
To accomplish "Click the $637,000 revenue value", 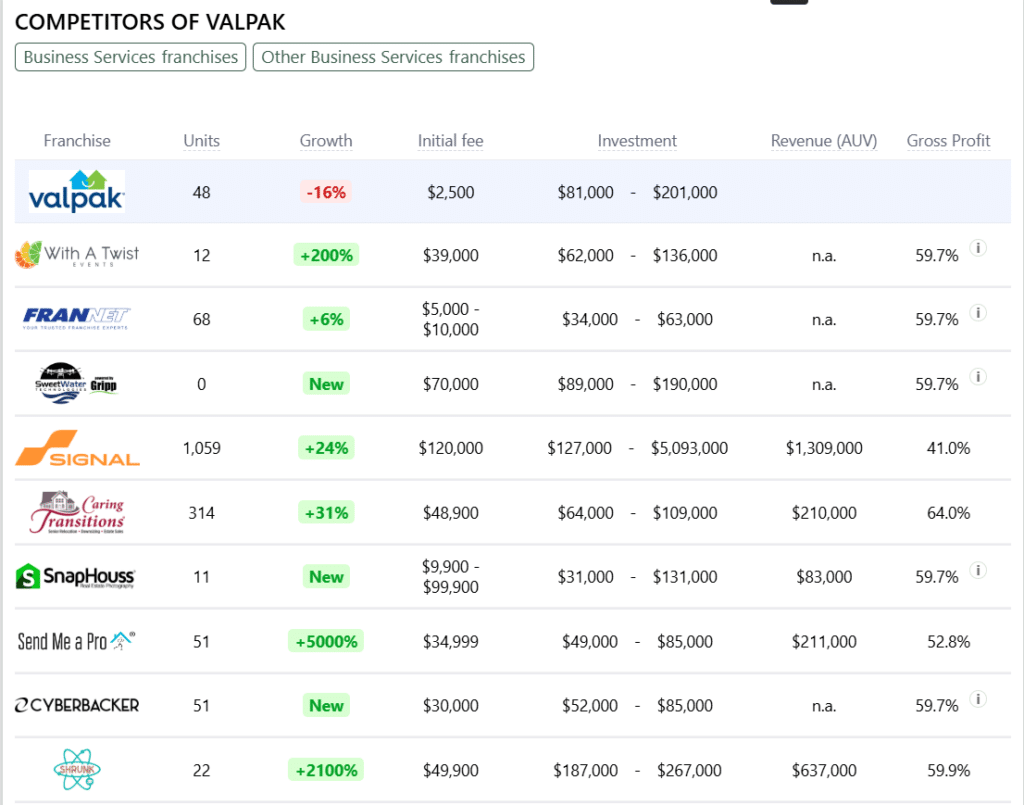I will 824,770.
